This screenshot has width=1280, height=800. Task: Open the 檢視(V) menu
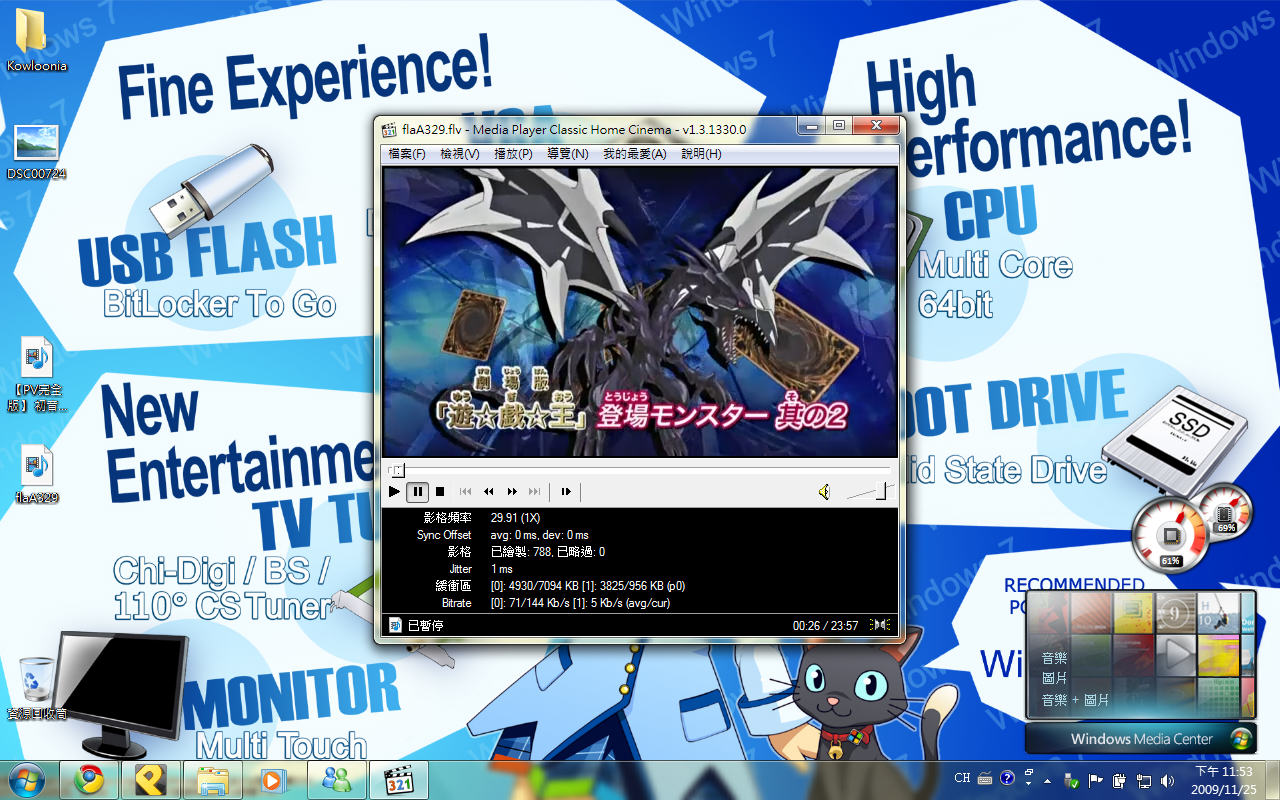pos(459,154)
